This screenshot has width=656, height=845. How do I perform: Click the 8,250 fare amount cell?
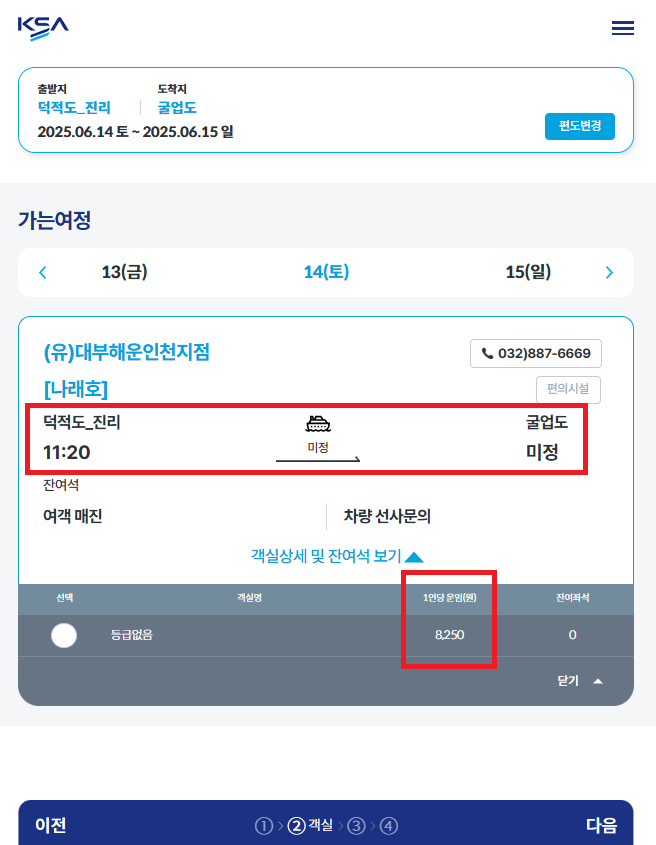coord(449,635)
